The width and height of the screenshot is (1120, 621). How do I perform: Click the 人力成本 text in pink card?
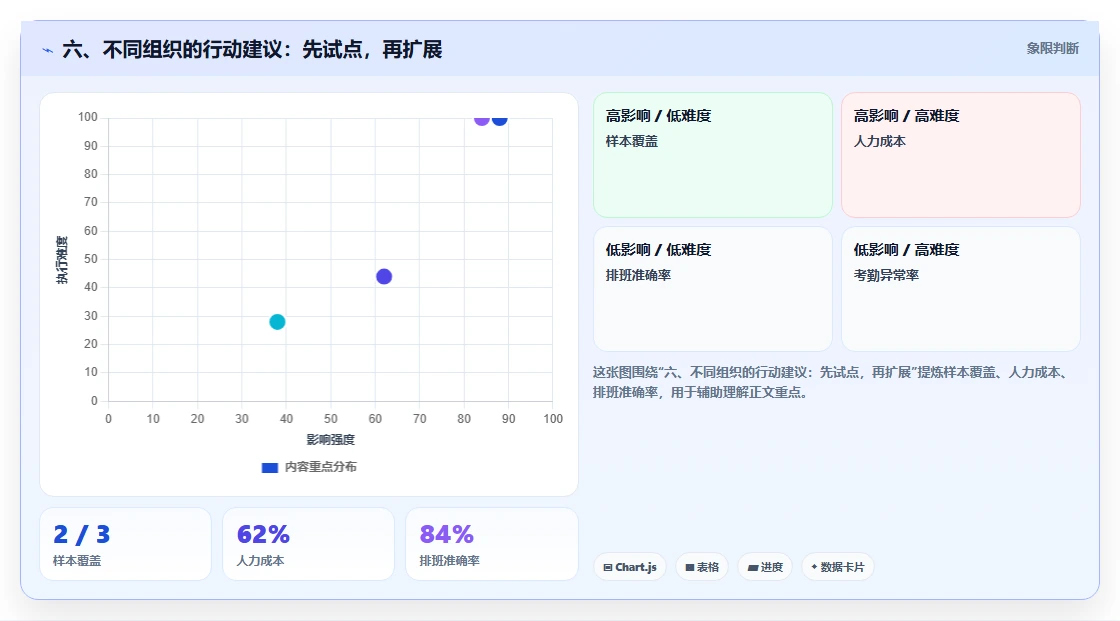point(879,141)
